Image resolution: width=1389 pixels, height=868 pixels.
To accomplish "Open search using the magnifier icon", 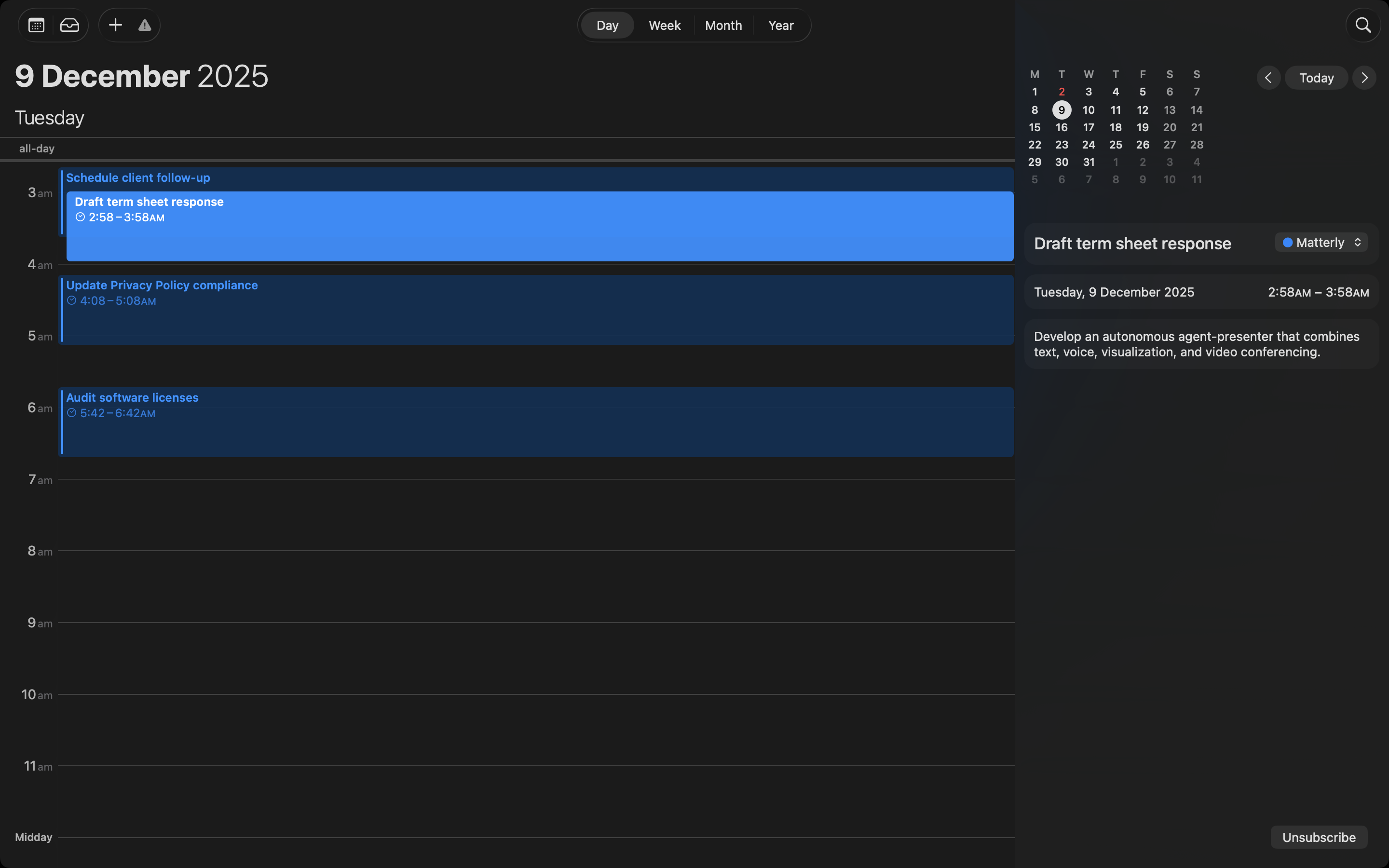I will 1362,25.
